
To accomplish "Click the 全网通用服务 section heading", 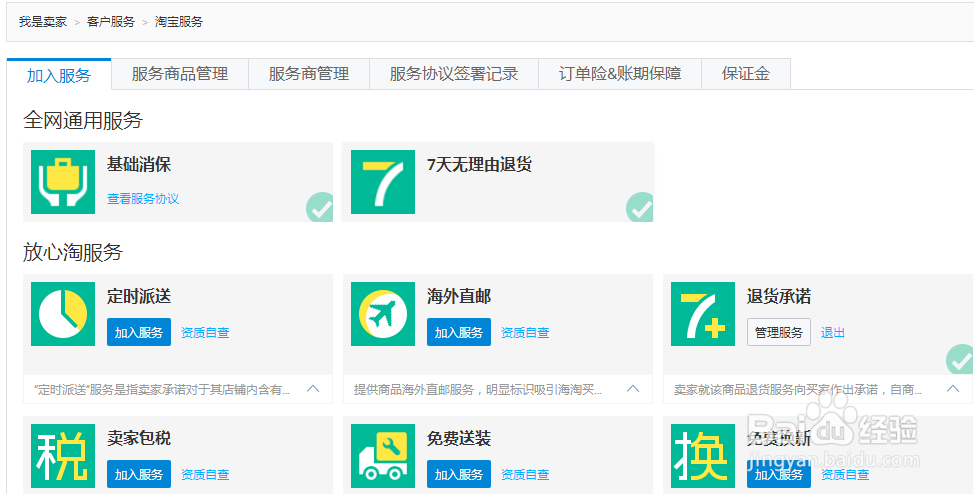I will click(83, 120).
